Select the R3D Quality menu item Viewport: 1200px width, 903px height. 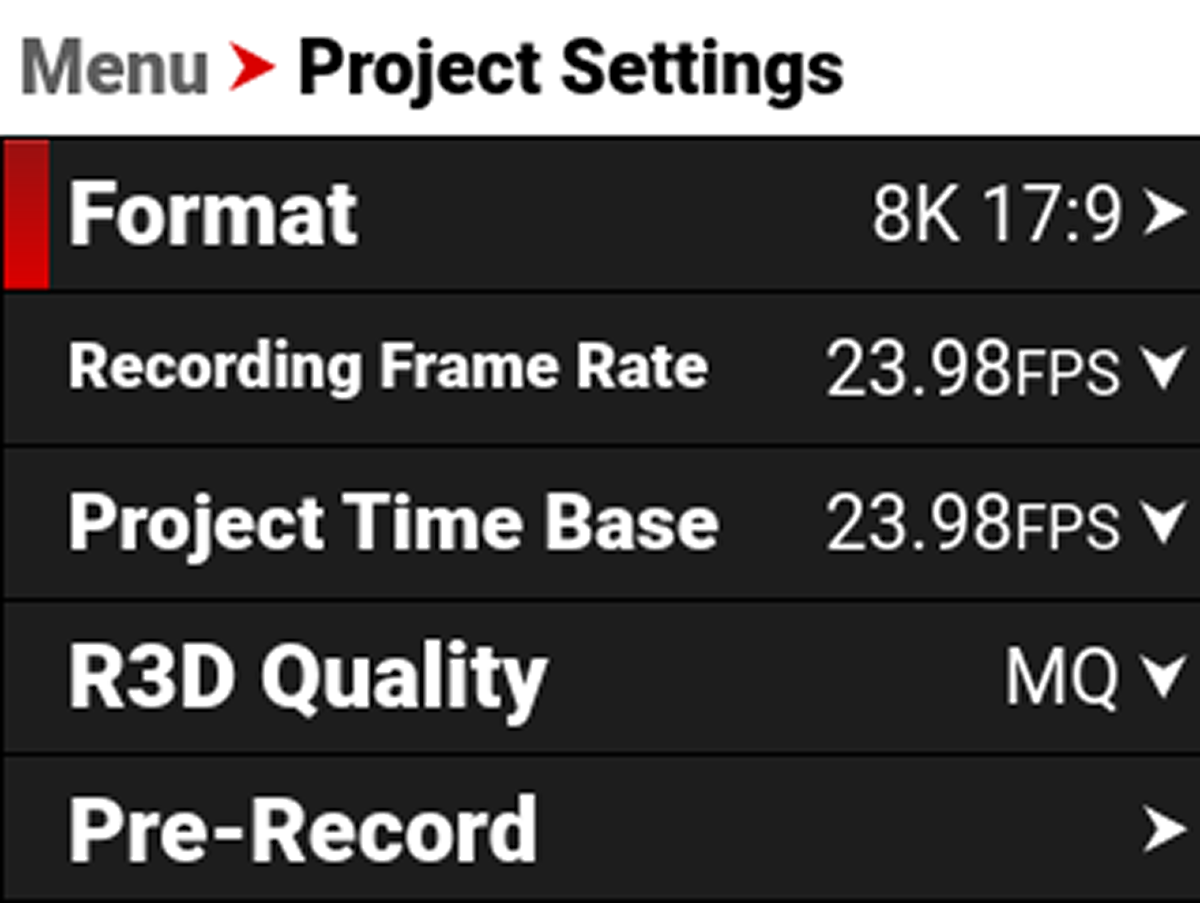click(307, 679)
